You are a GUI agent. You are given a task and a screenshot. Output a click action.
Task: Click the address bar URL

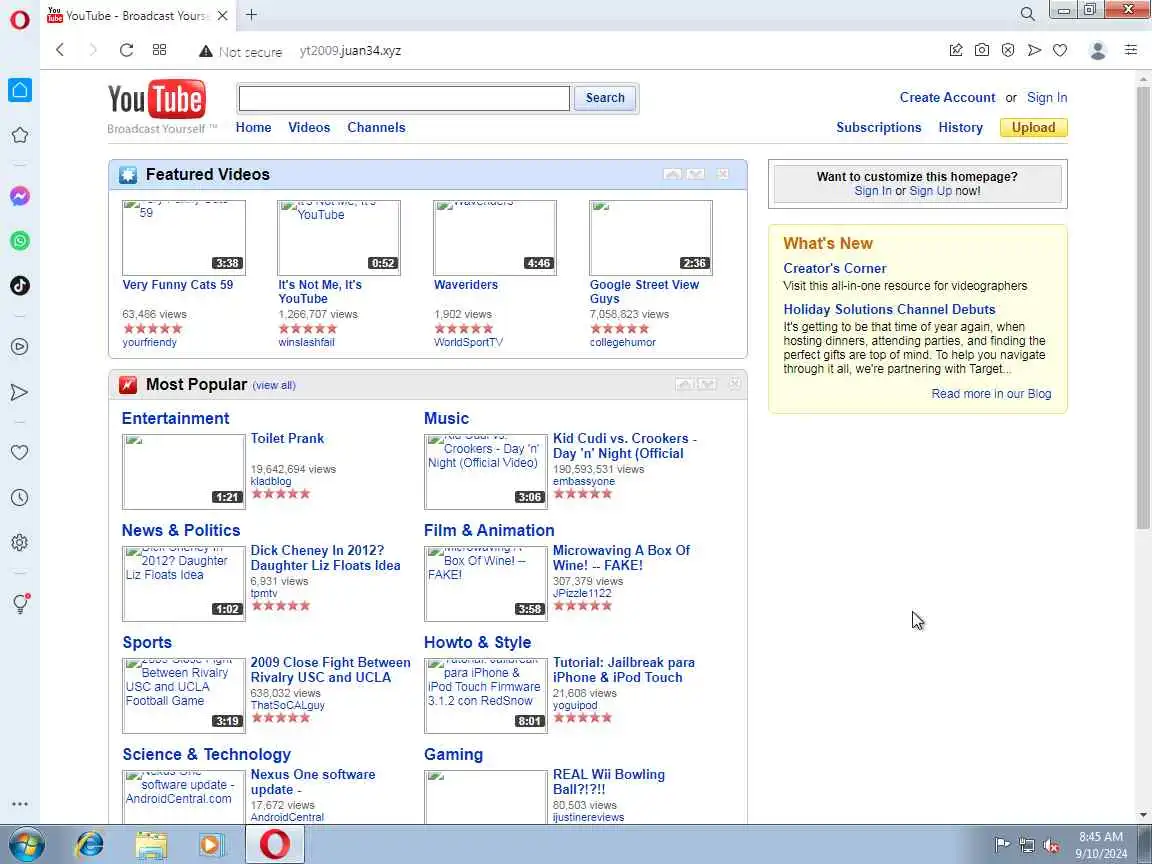350,51
